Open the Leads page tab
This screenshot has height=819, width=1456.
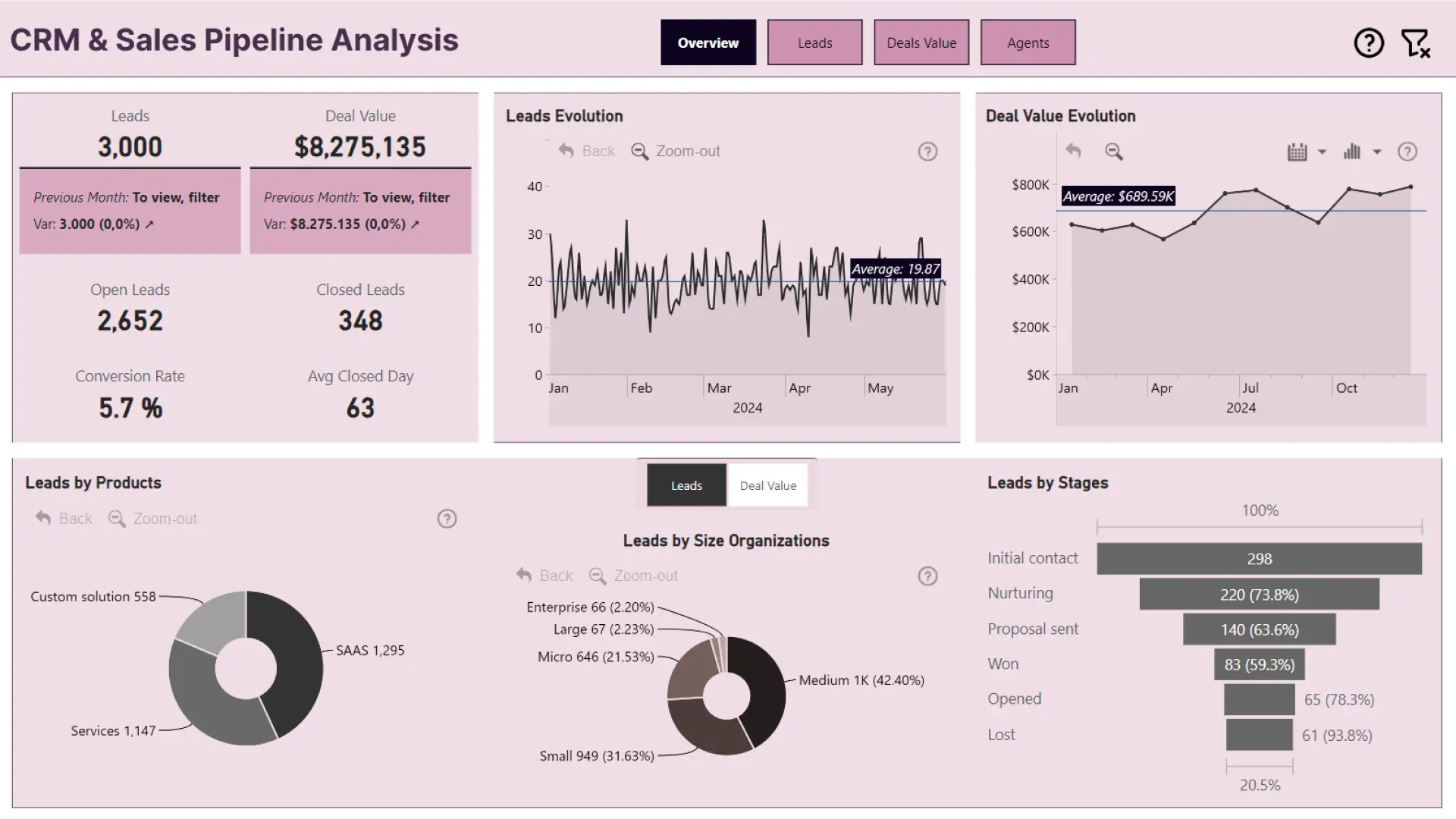point(815,42)
